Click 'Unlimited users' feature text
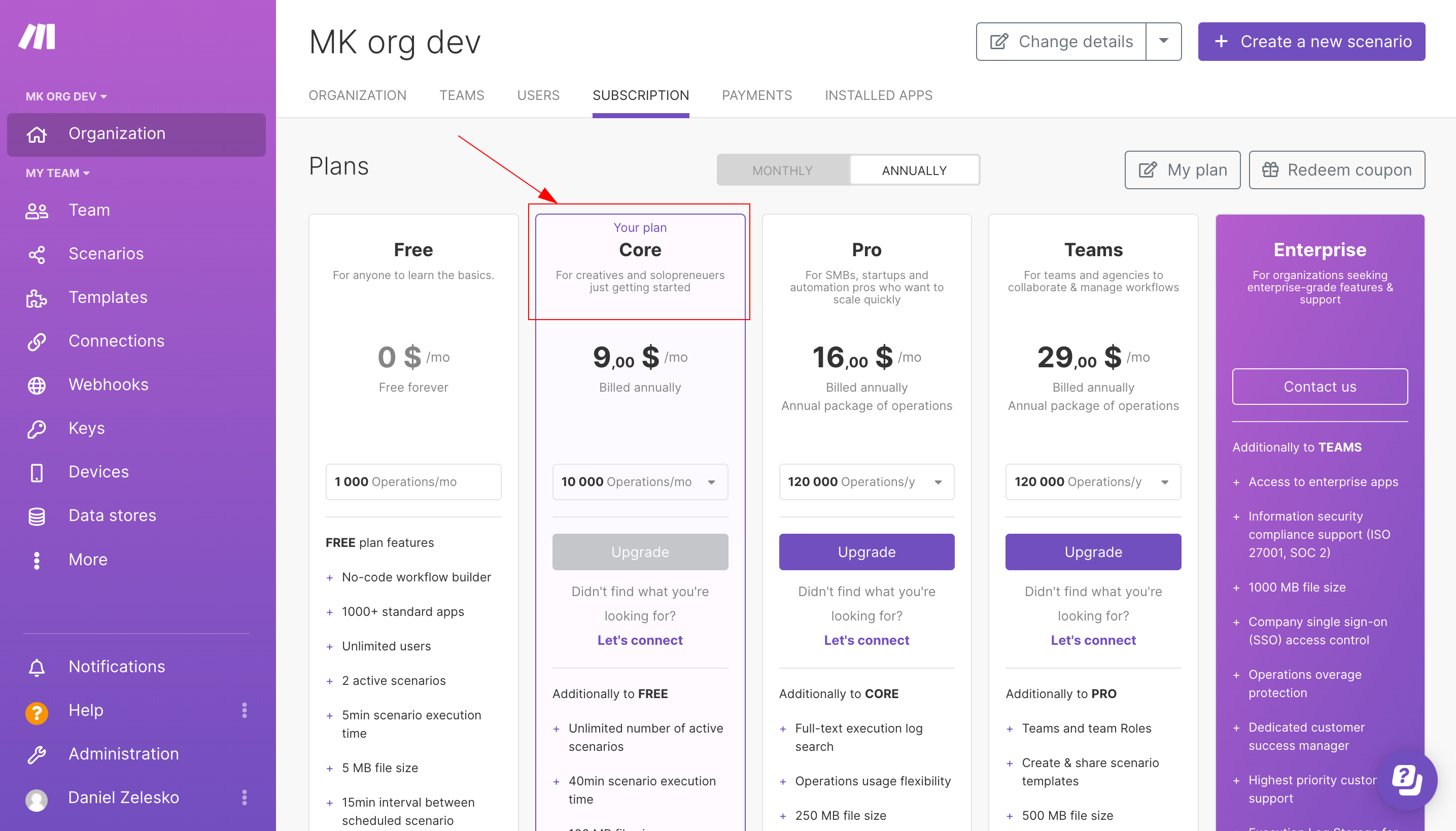The image size is (1456, 831). point(387,646)
